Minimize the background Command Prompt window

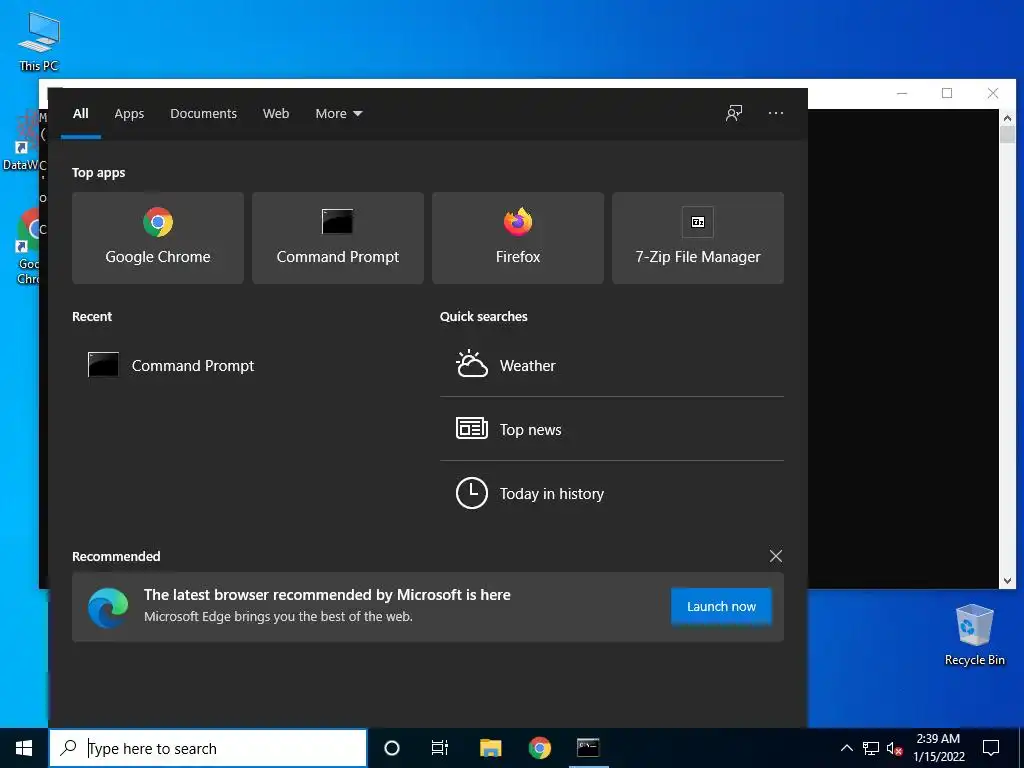[902, 93]
